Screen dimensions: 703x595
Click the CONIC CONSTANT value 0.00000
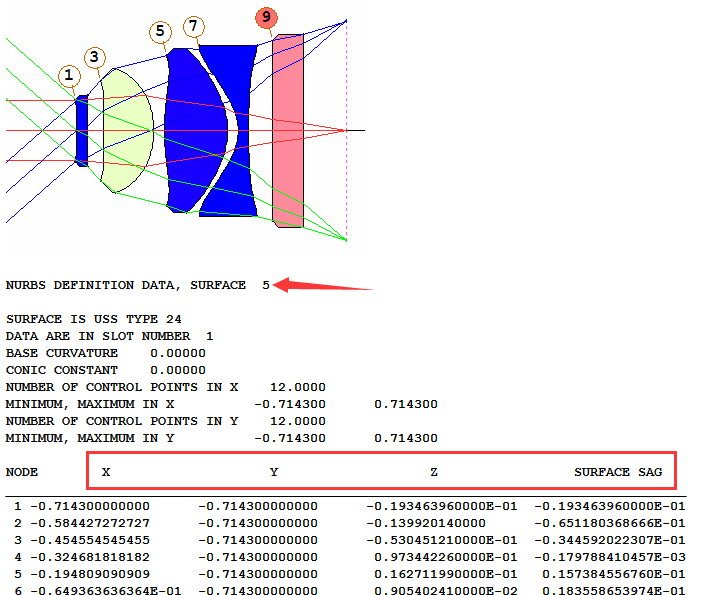coord(178,370)
